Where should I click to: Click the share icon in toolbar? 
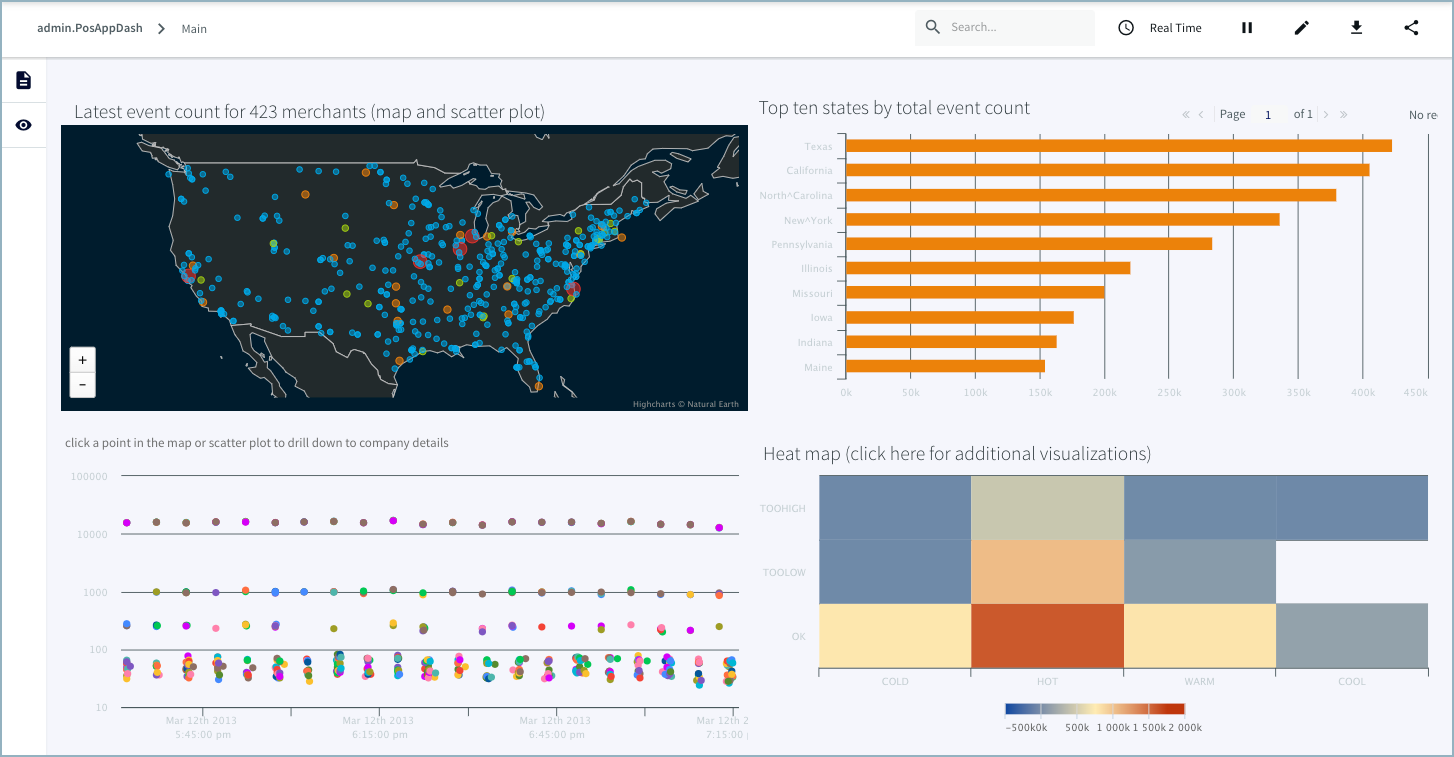1411,28
